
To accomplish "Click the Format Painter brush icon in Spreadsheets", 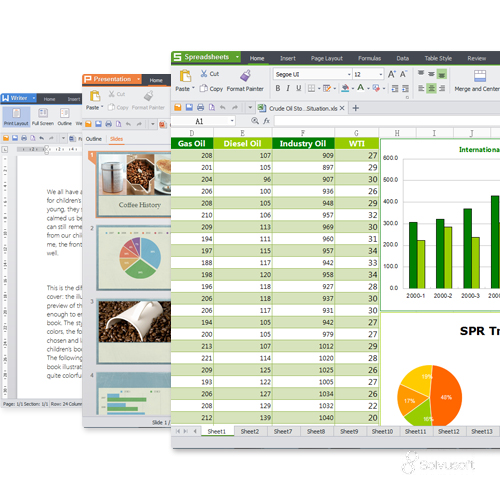I will (x=245, y=76).
